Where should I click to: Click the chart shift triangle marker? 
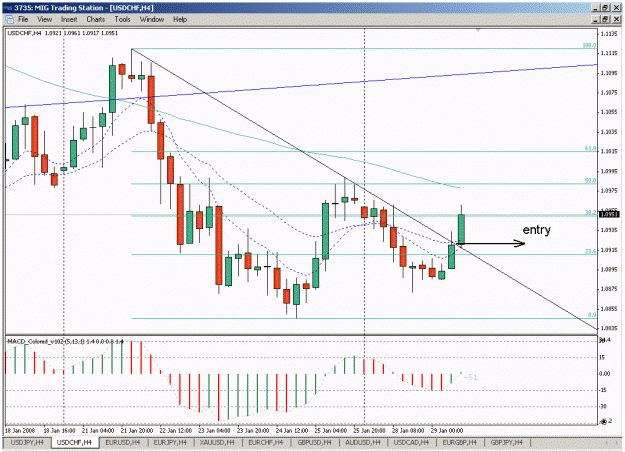pos(478,30)
